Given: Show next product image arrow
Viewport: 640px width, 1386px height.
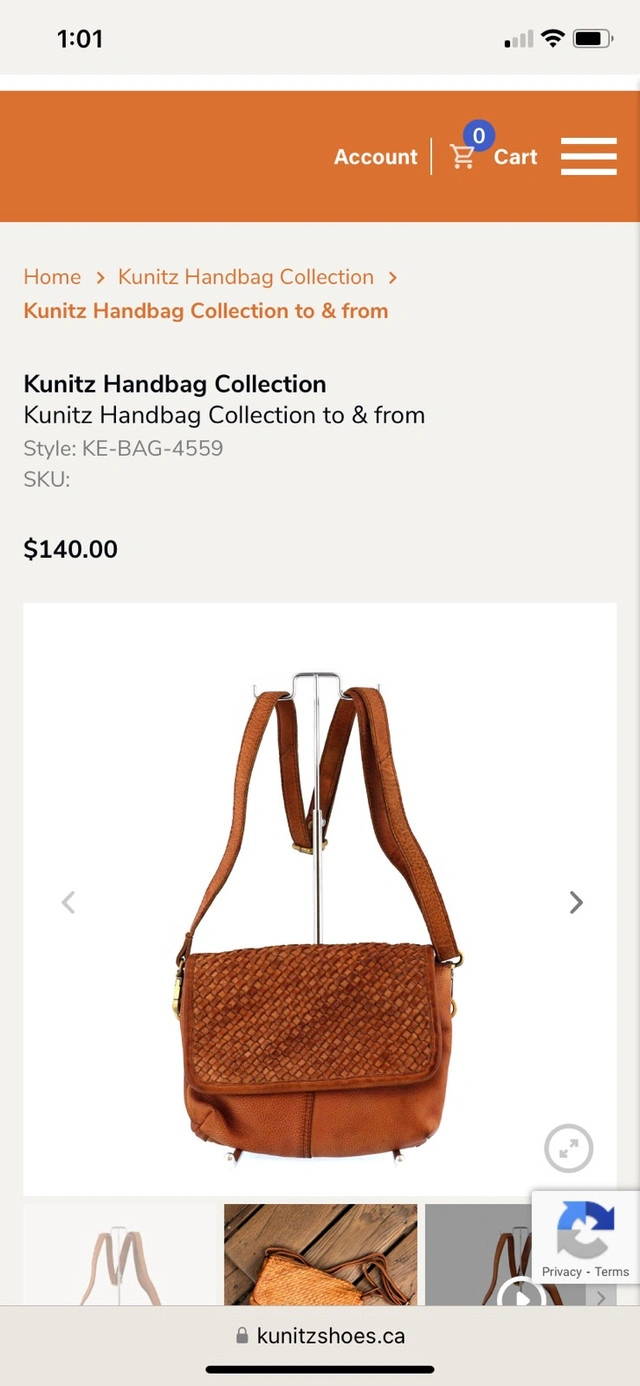Looking at the screenshot, I should [x=576, y=902].
